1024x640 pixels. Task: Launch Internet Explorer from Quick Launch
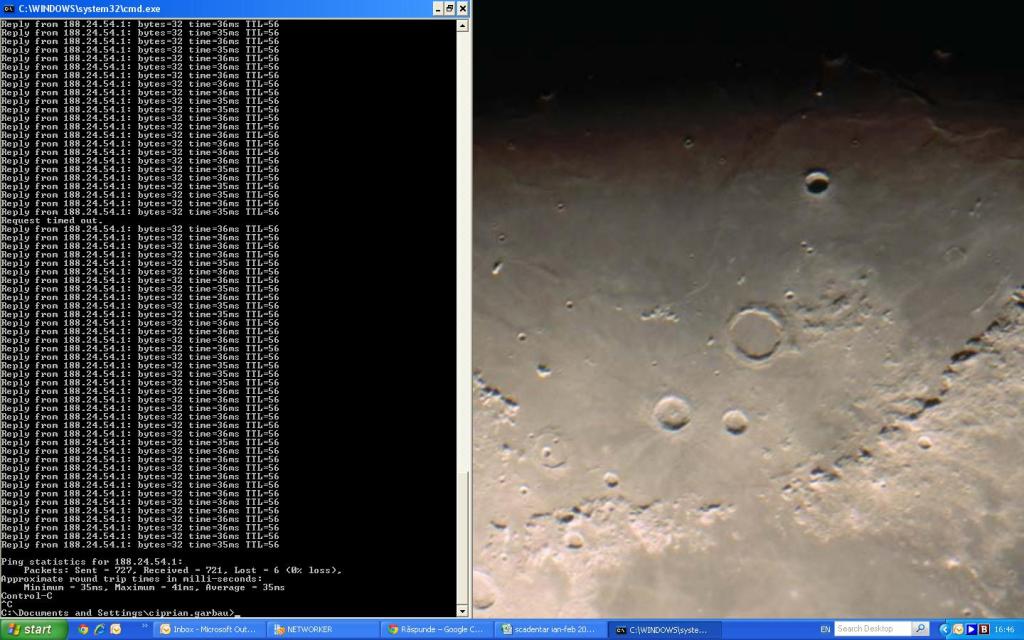tap(99, 629)
